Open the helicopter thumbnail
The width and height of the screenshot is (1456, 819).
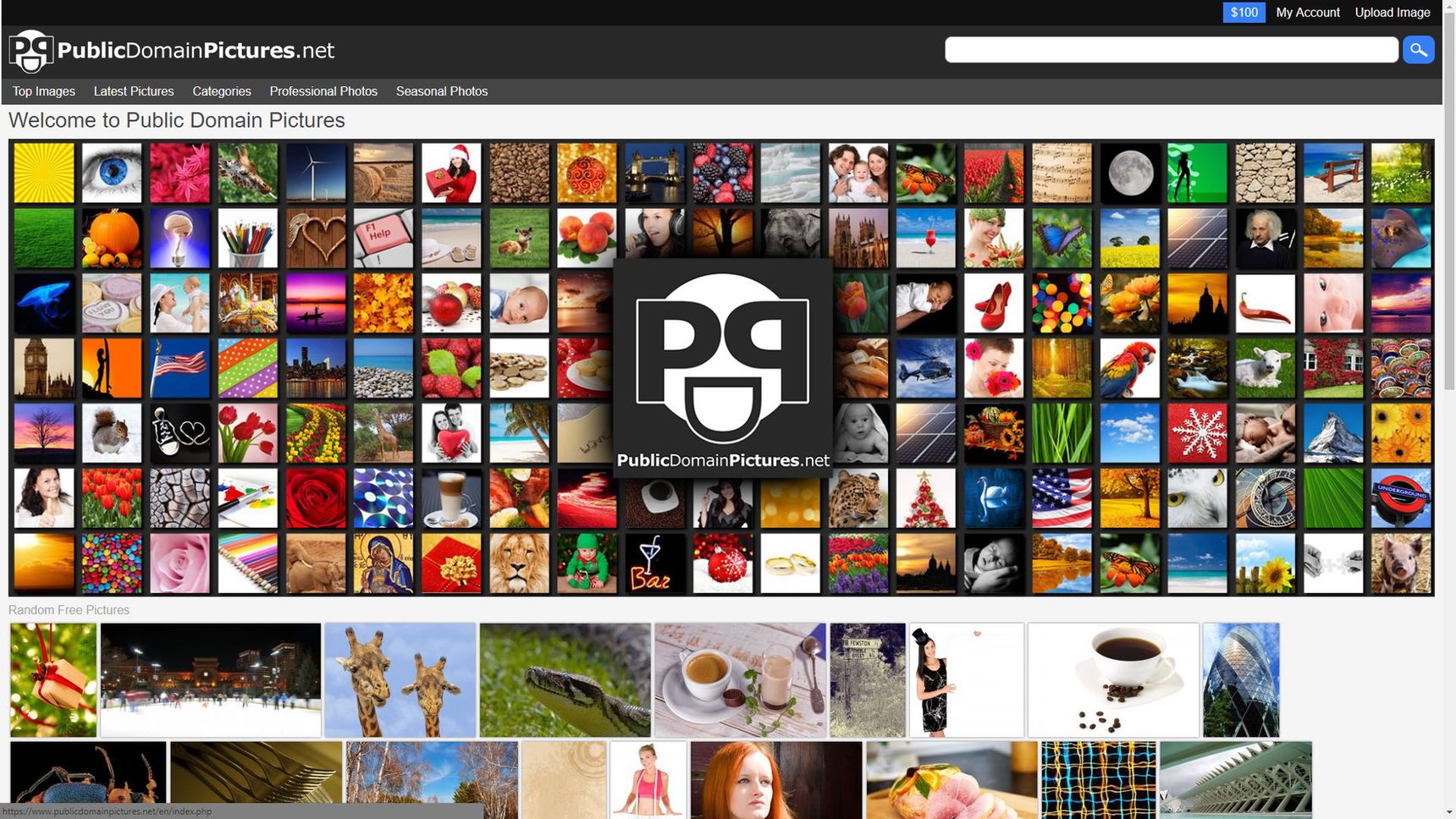[x=926, y=368]
